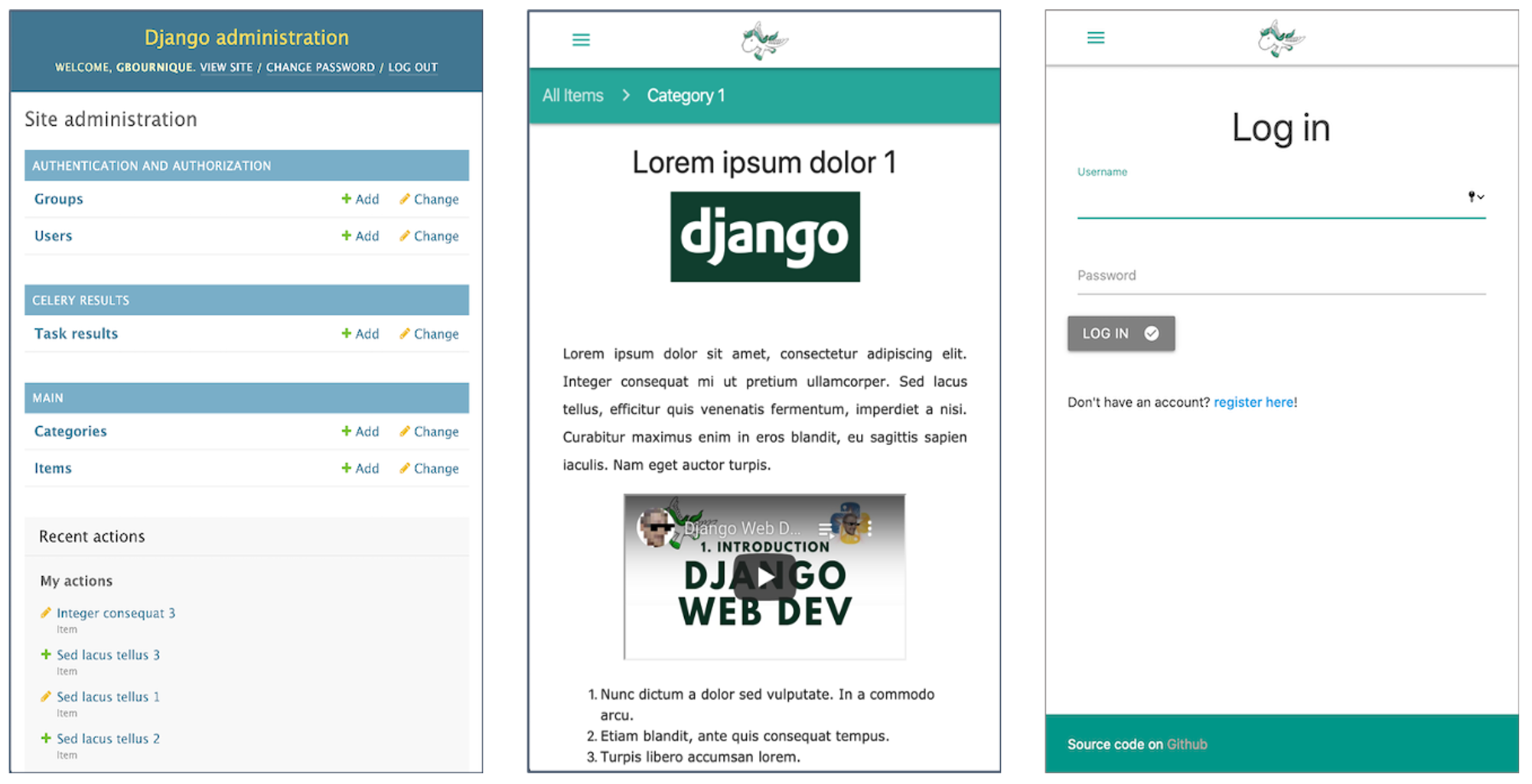
Task: Click the unicorn logo above Category 1 breadcrumb
Action: [764, 41]
